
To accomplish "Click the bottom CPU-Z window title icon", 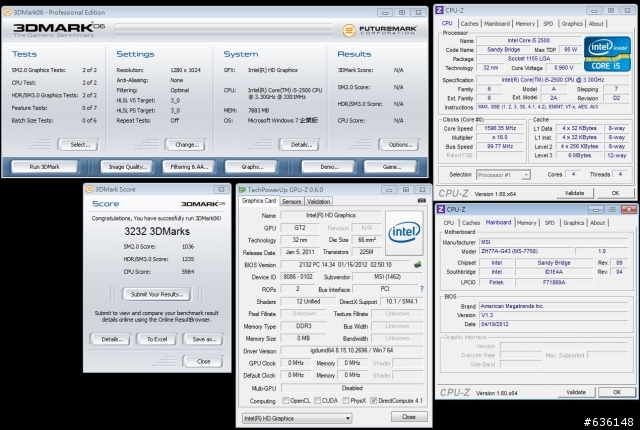I will click(441, 209).
